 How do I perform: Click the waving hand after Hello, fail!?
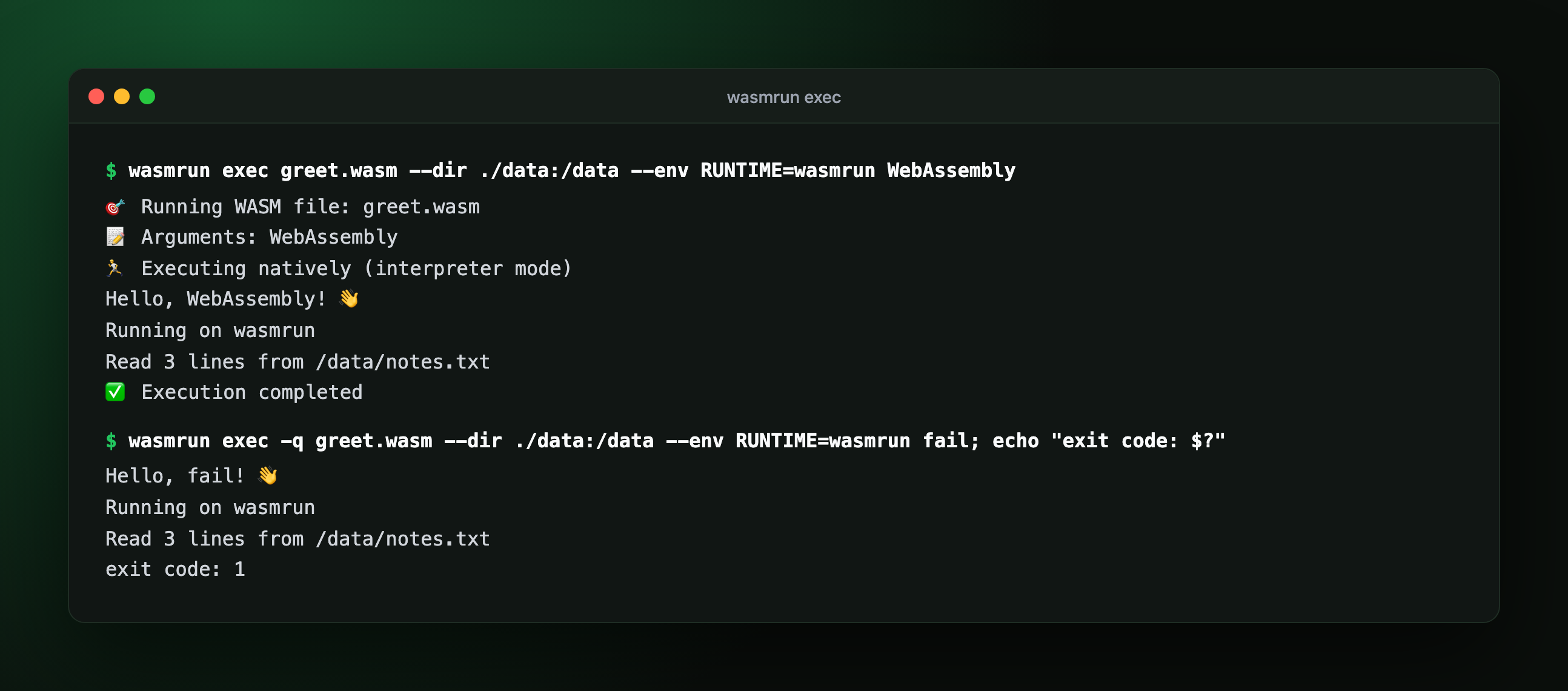[267, 475]
